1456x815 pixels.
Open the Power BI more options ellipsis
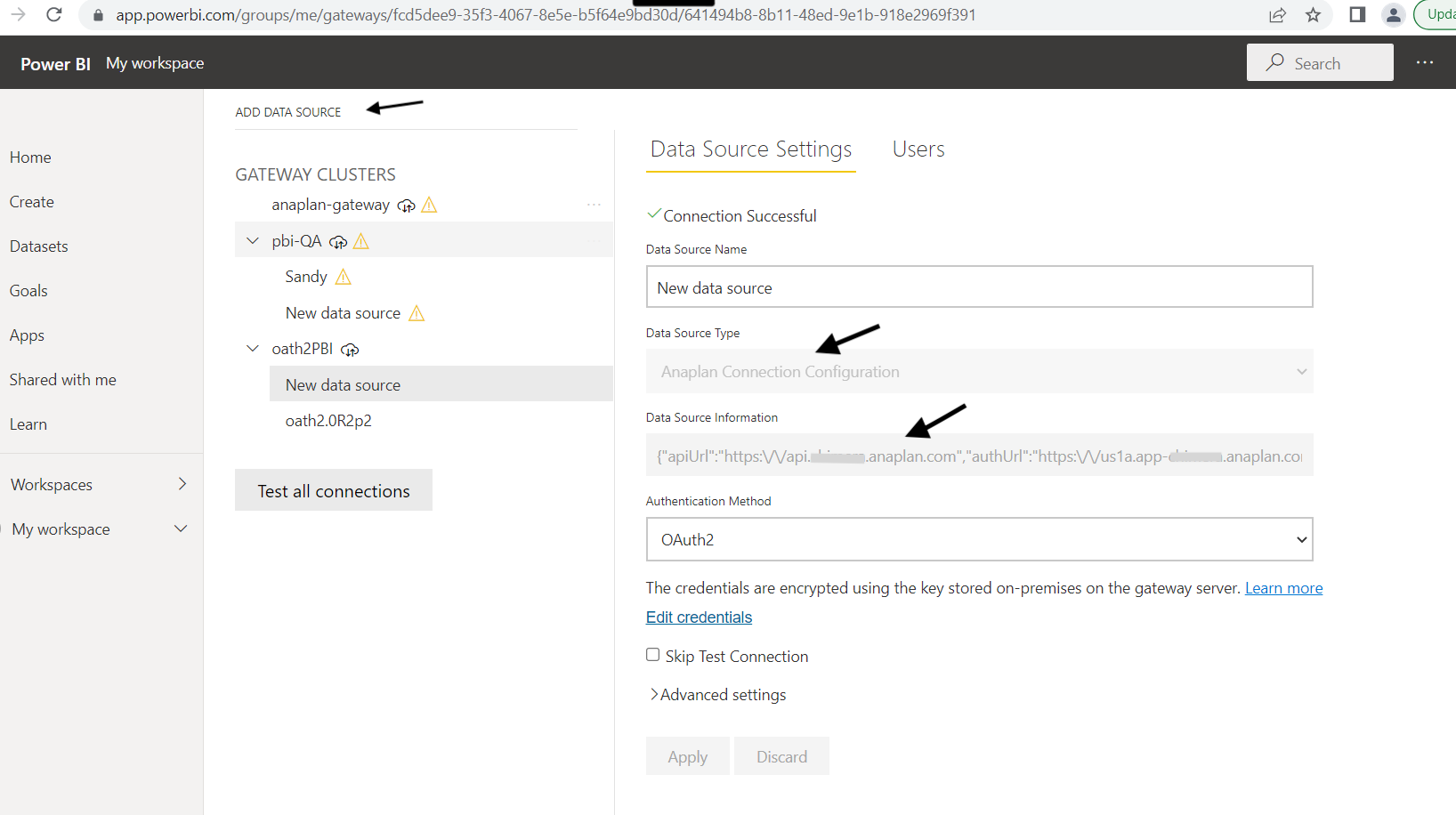click(x=1425, y=62)
